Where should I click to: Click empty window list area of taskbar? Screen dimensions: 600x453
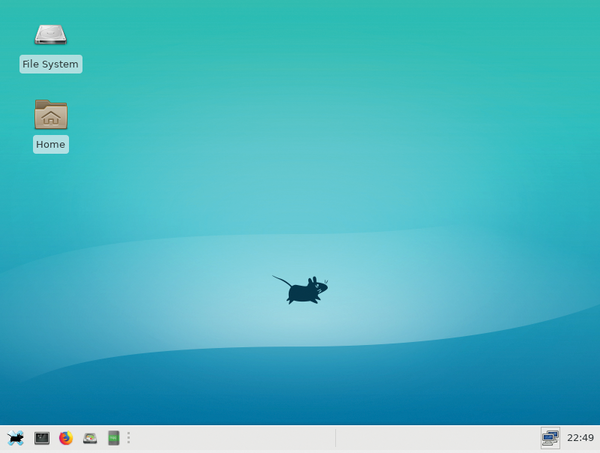[230, 438]
